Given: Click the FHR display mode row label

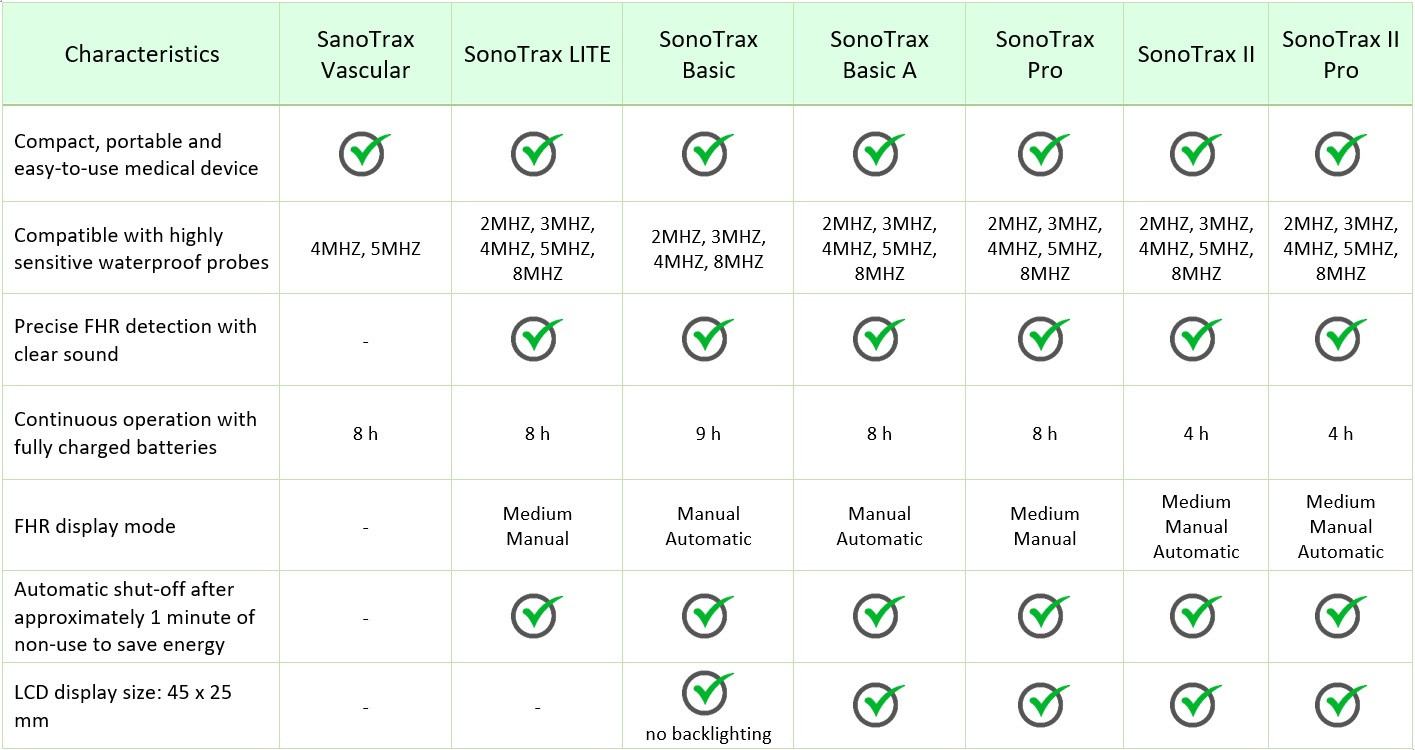Looking at the screenshot, I should point(95,526).
